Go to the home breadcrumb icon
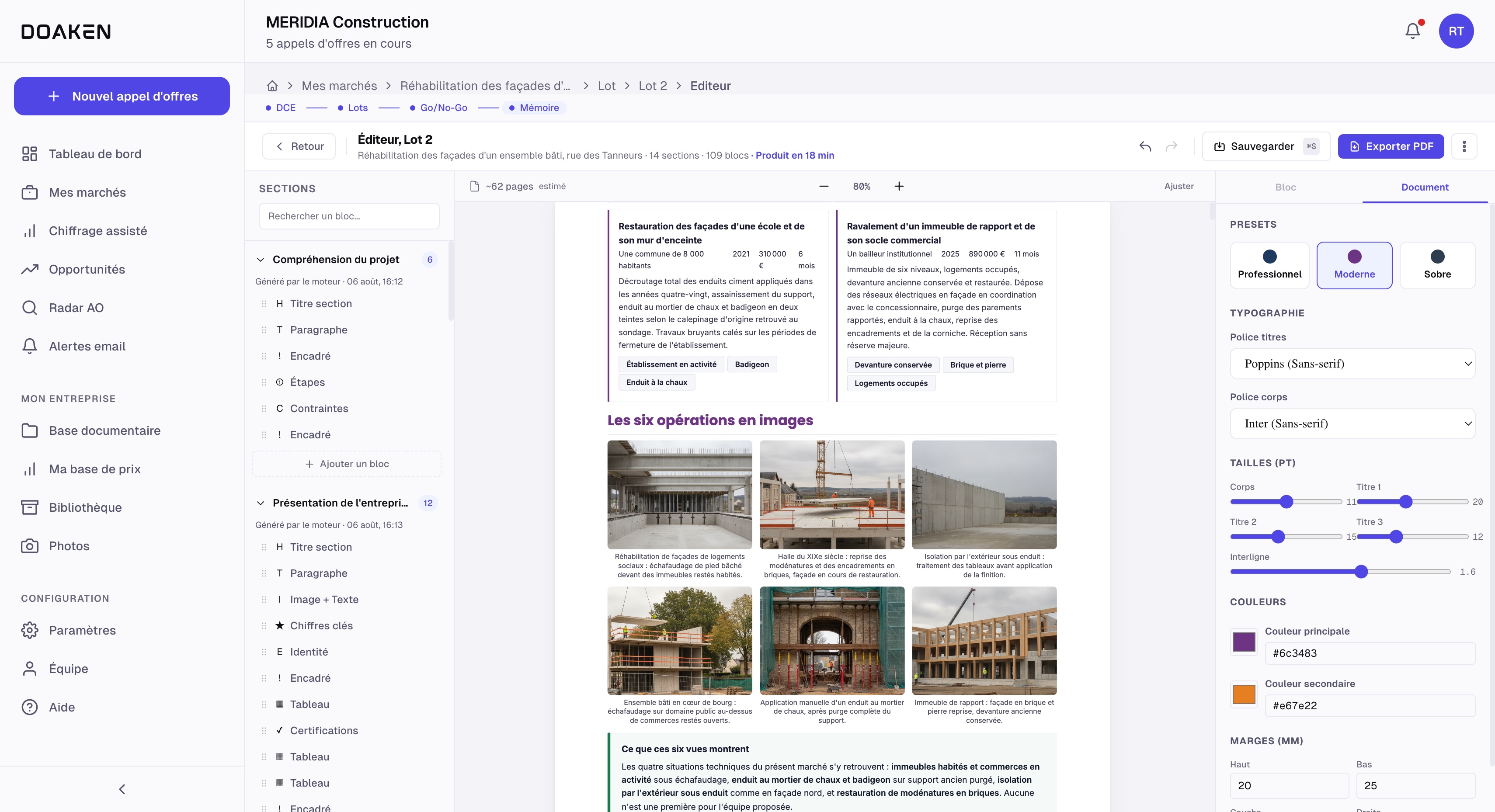Screen dimensions: 1495x812 coord(272,86)
